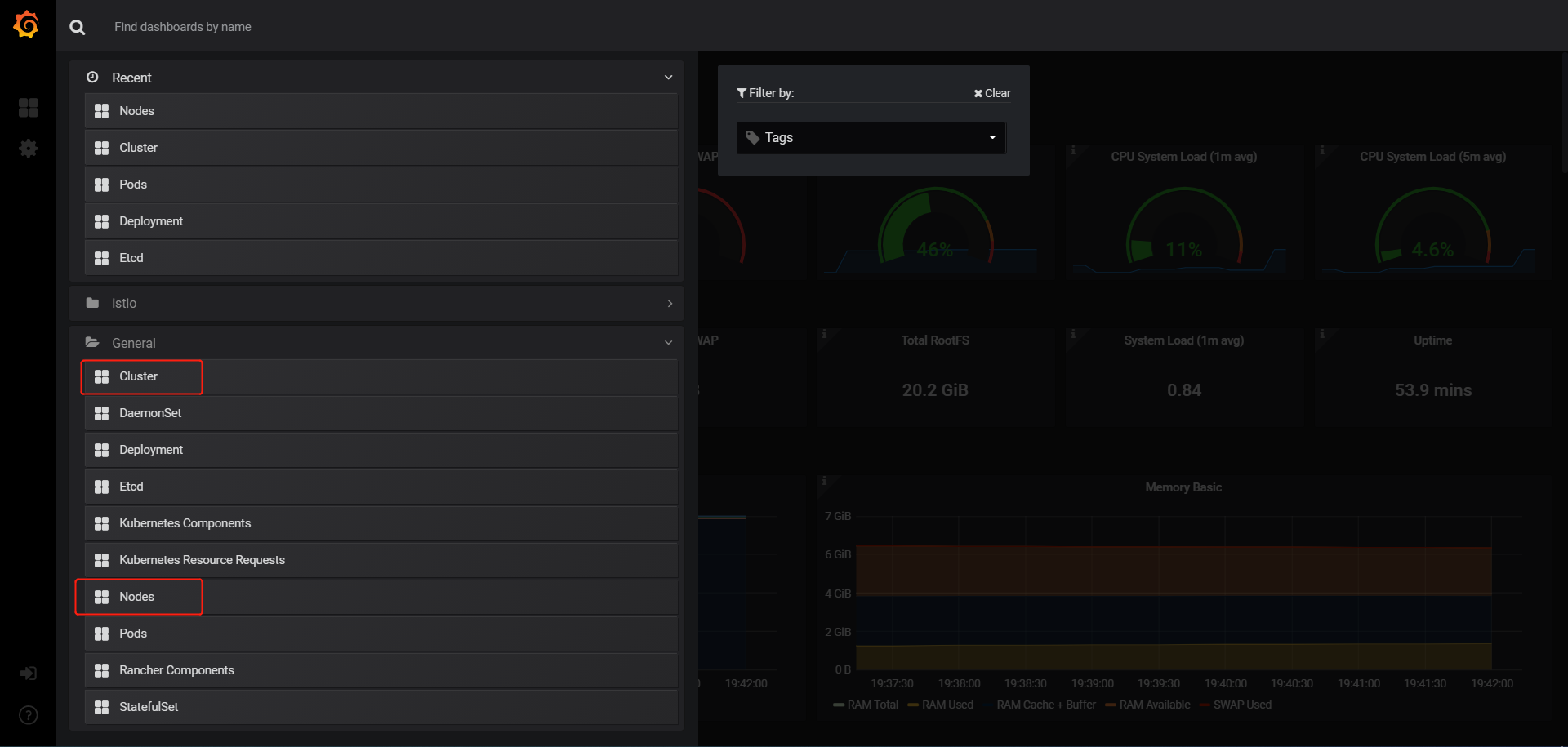Click the 46% gauge

935,227
